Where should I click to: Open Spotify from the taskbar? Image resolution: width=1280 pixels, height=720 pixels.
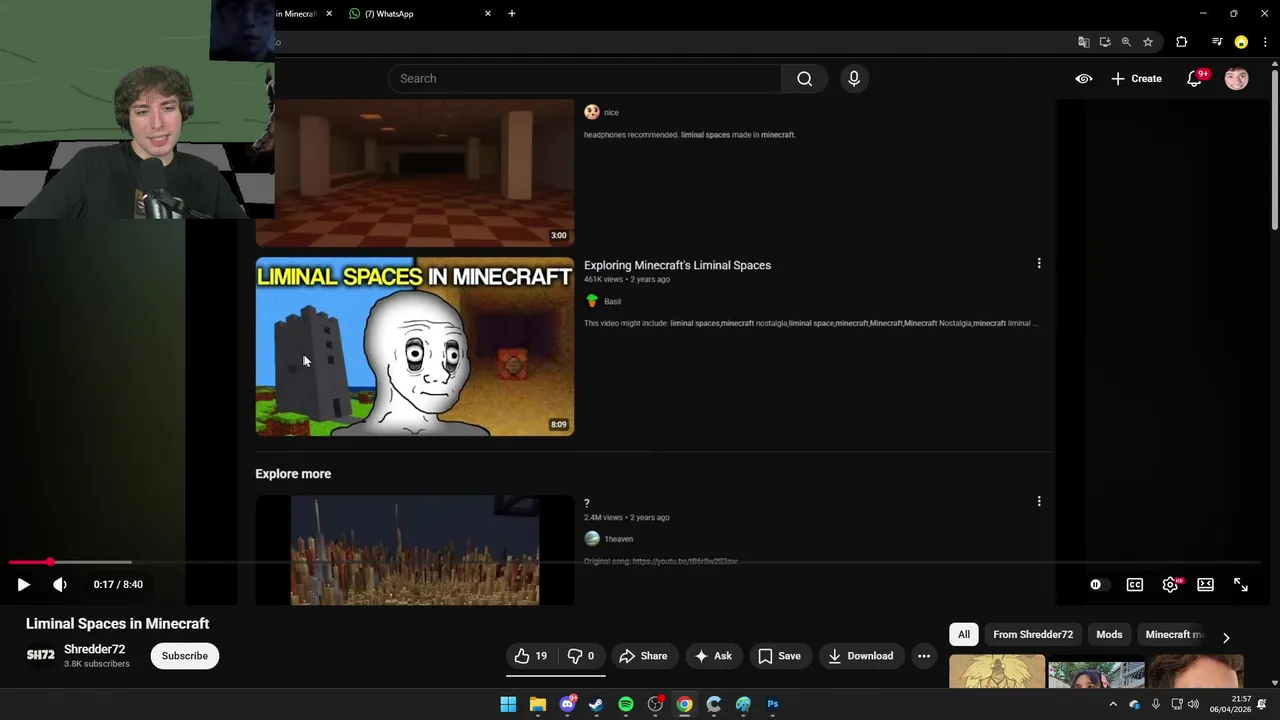pos(626,704)
